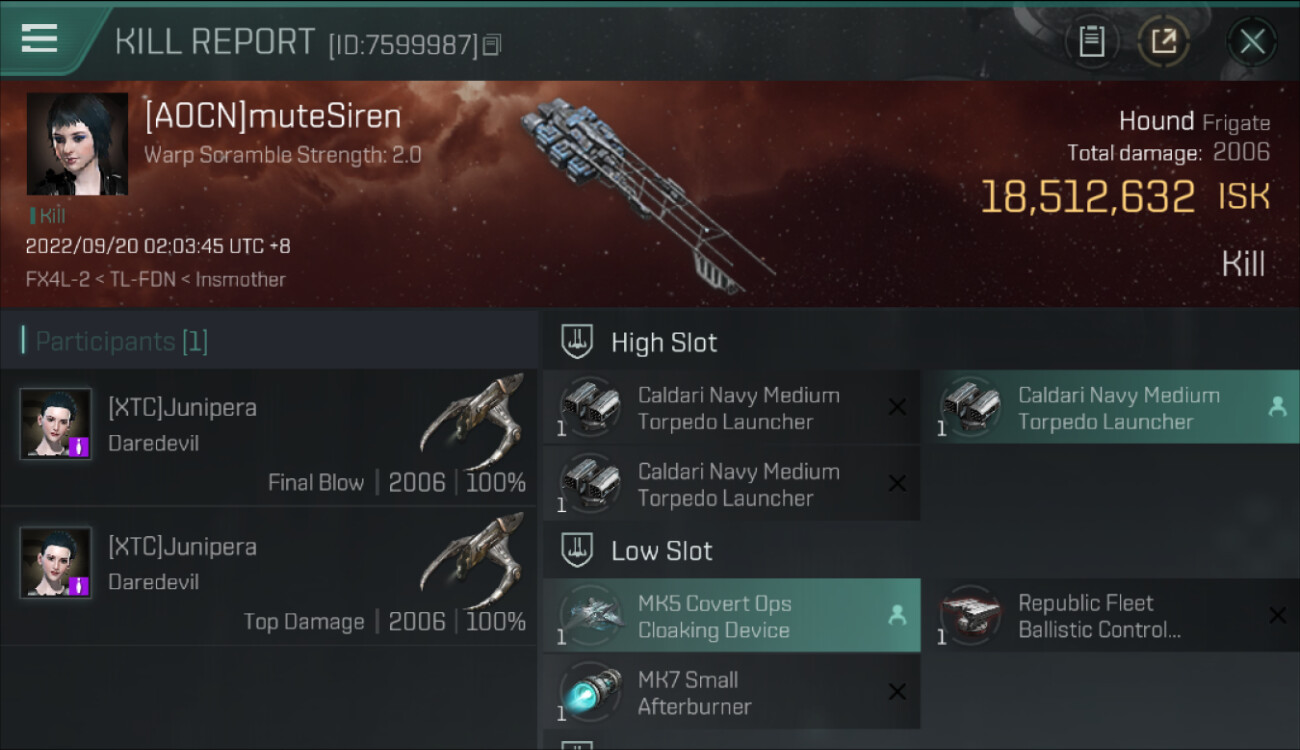Select Republic Fleet Ballistic Control item
1300x750 pixels.
click(x=1111, y=616)
